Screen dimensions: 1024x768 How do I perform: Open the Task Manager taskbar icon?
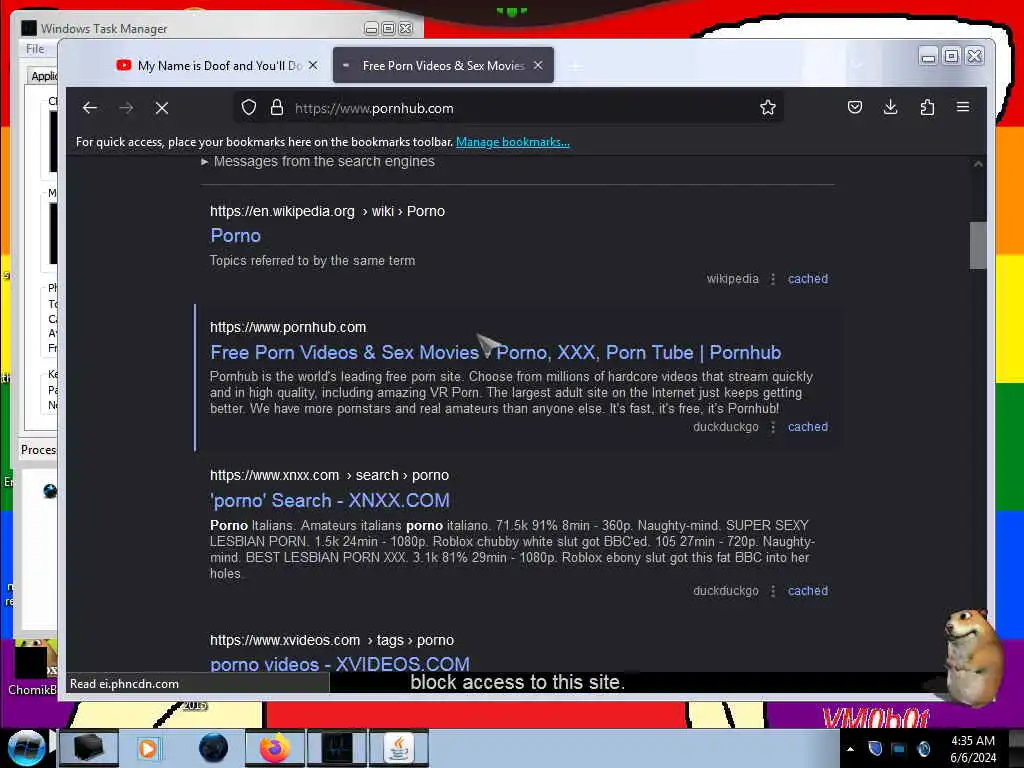337,748
